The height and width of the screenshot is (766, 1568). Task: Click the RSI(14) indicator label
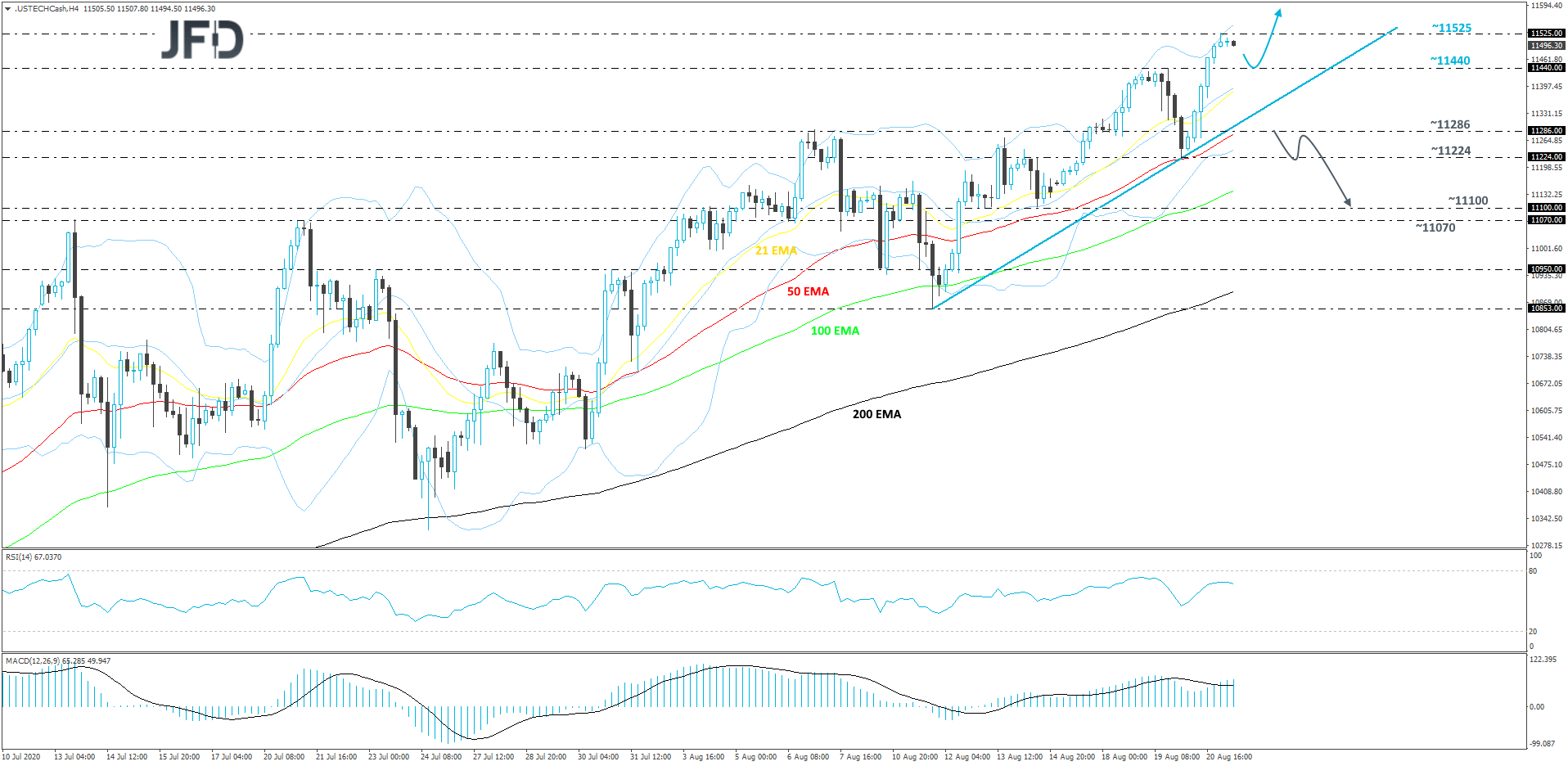pyautogui.click(x=34, y=556)
